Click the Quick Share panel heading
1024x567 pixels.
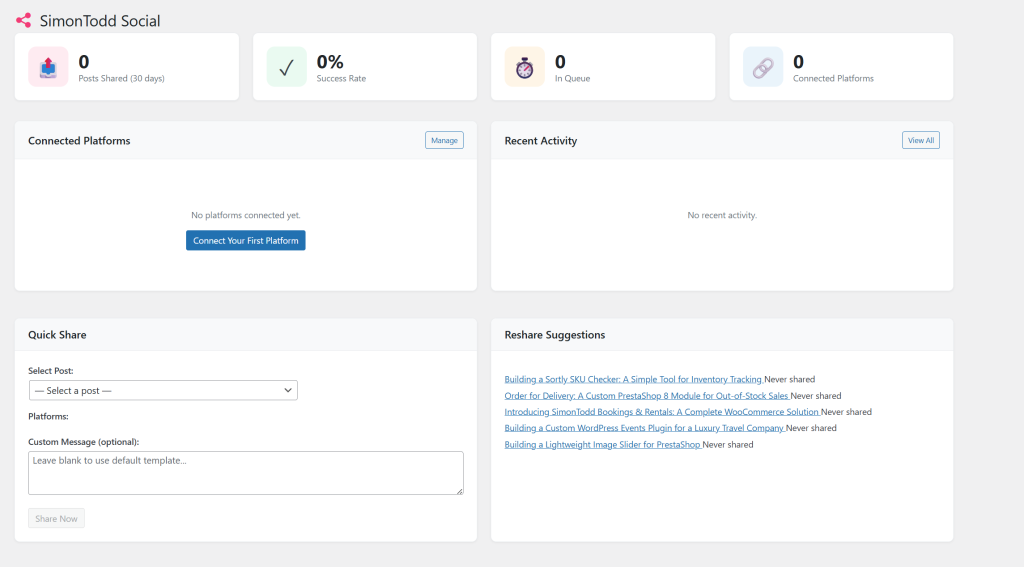click(x=57, y=335)
